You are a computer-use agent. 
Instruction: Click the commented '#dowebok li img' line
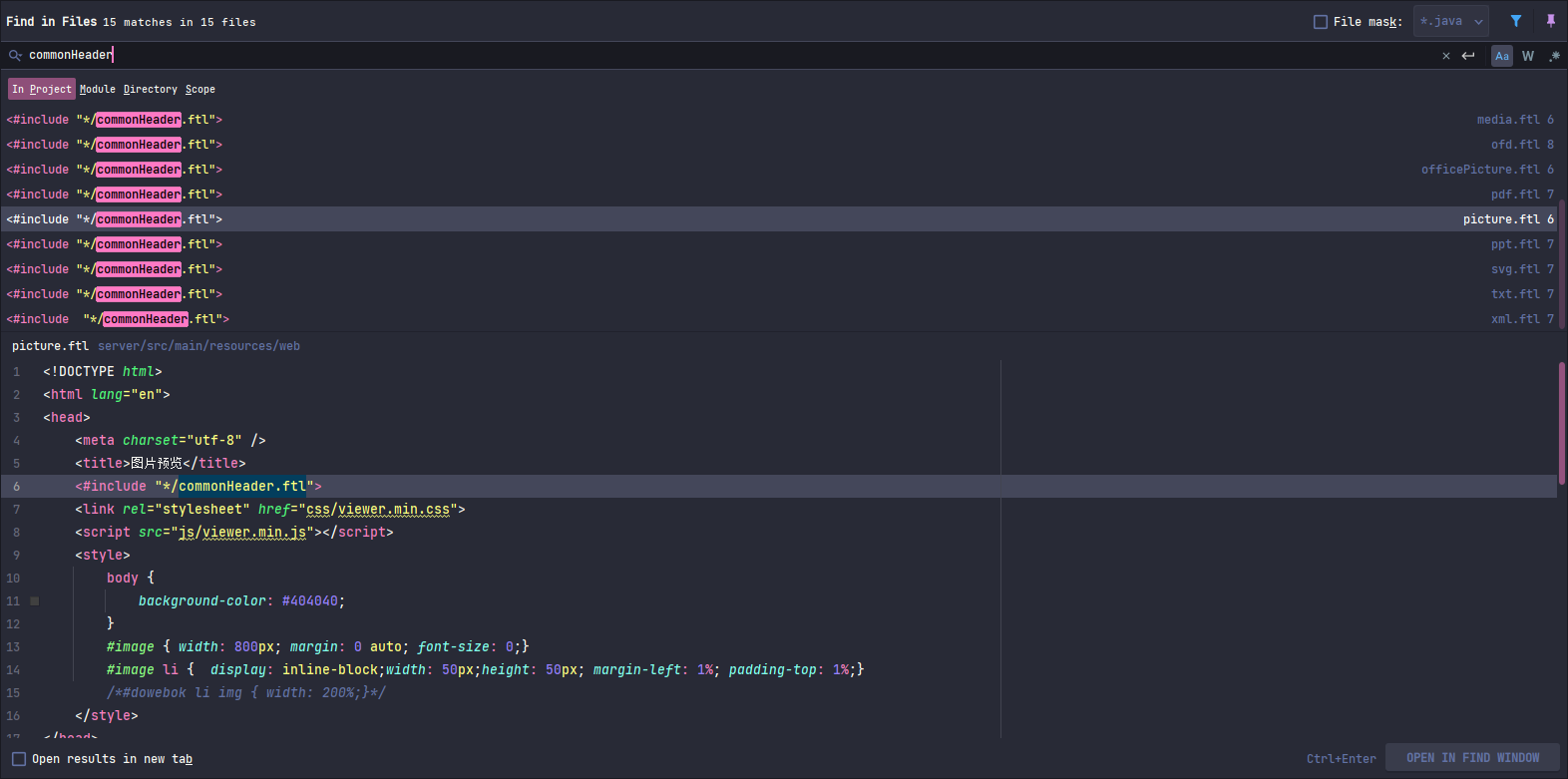[x=246, y=693]
